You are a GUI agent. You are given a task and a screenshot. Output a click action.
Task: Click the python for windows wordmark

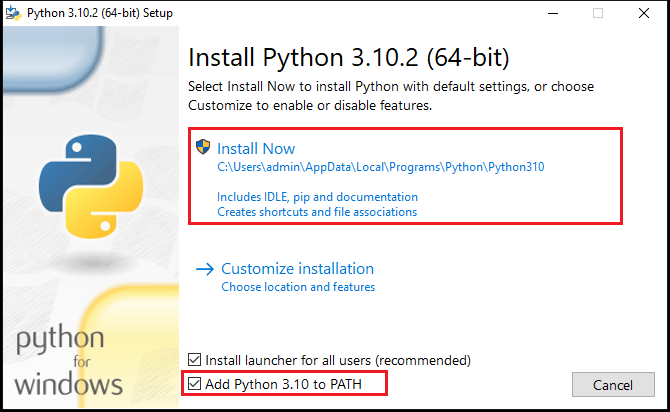[68, 360]
